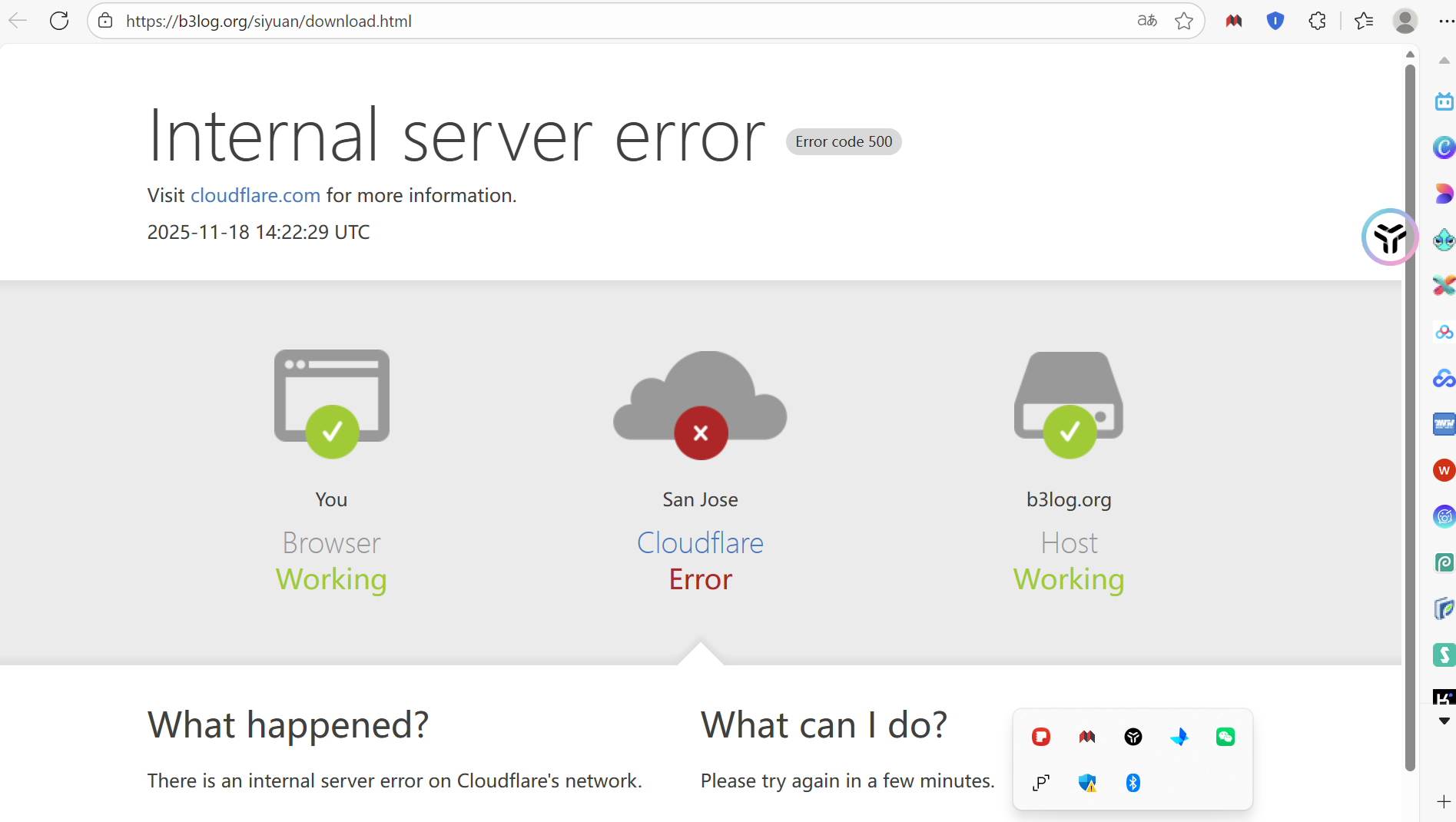Open the bracketed P tray icon

(1041, 783)
